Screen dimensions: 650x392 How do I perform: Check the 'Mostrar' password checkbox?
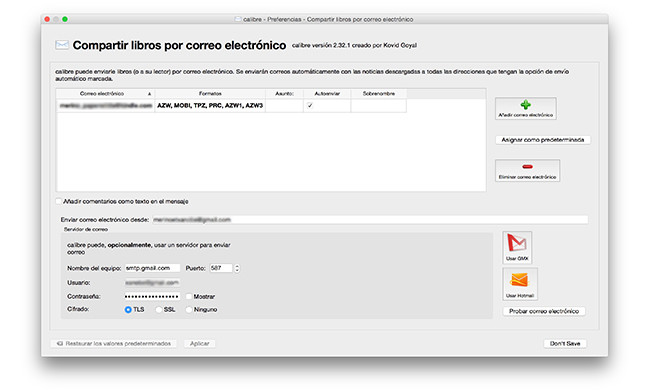pyautogui.click(x=189, y=296)
